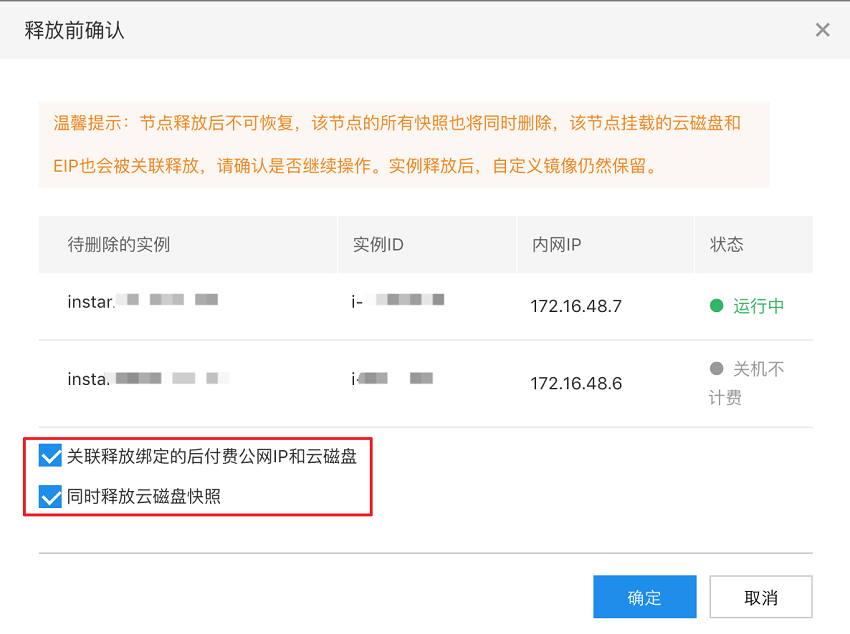Select the 待删除的实例 column header
The image size is (850, 634).
(x=119, y=245)
